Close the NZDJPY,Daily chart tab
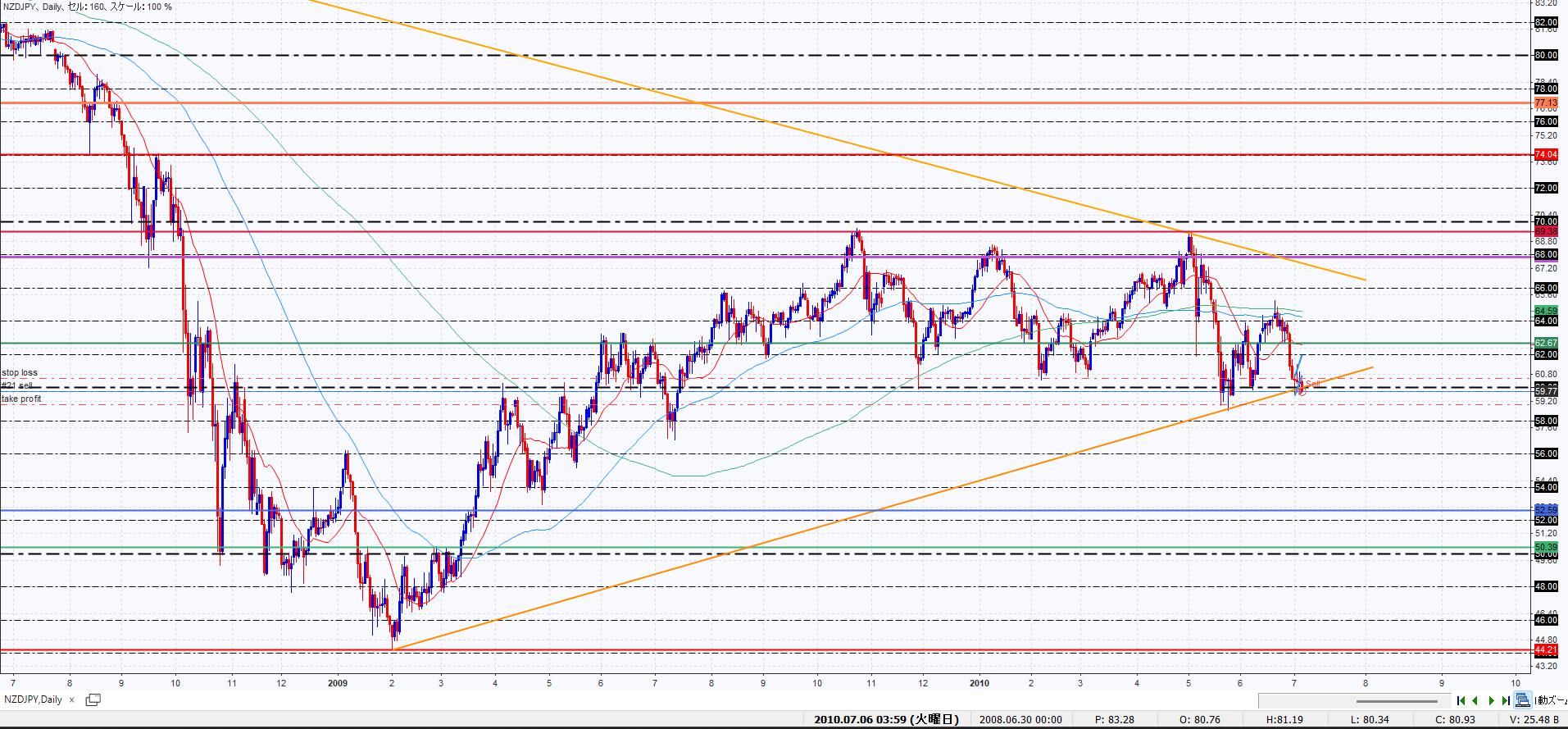This screenshot has height=729, width=1568. 71,700
